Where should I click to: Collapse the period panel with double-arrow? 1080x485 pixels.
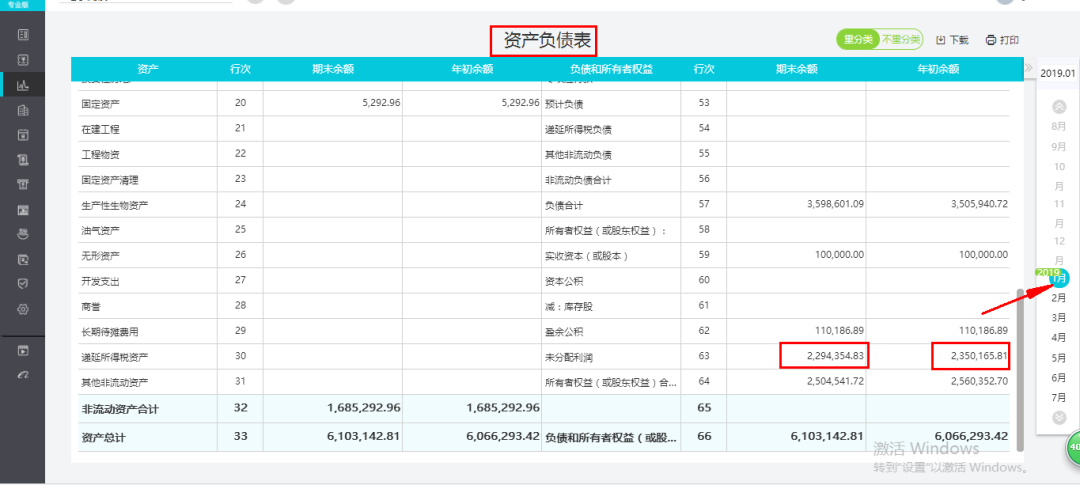1028,69
